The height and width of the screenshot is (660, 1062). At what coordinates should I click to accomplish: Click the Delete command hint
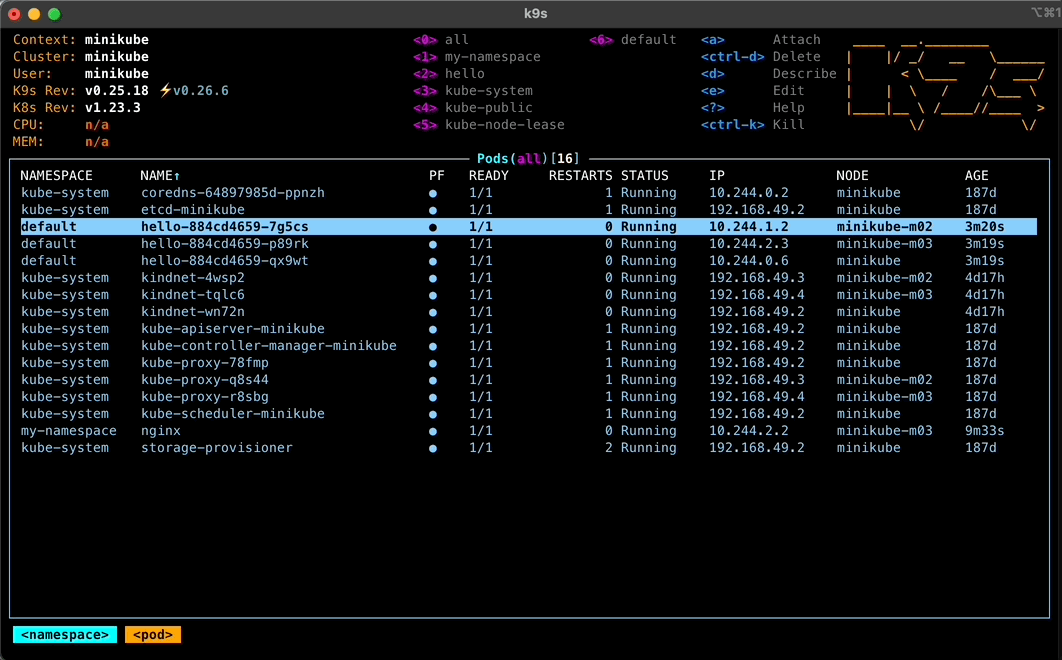(x=761, y=57)
